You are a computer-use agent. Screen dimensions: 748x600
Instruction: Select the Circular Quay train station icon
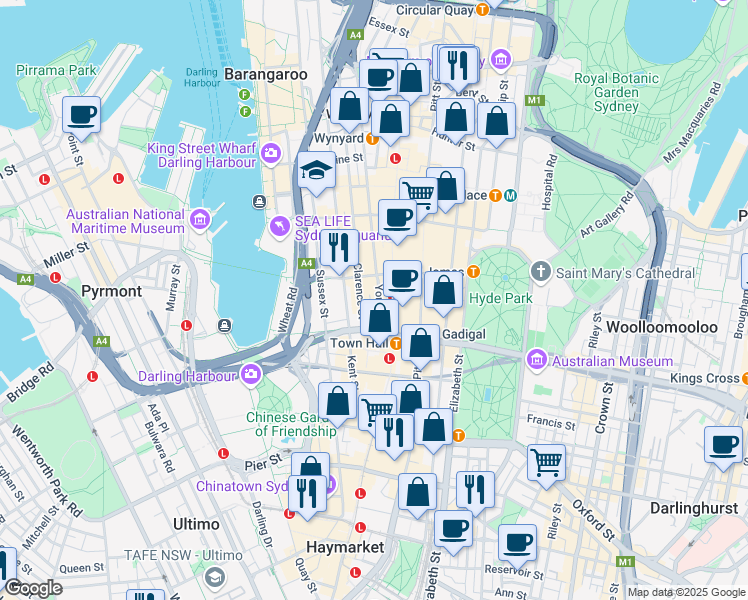pos(482,10)
